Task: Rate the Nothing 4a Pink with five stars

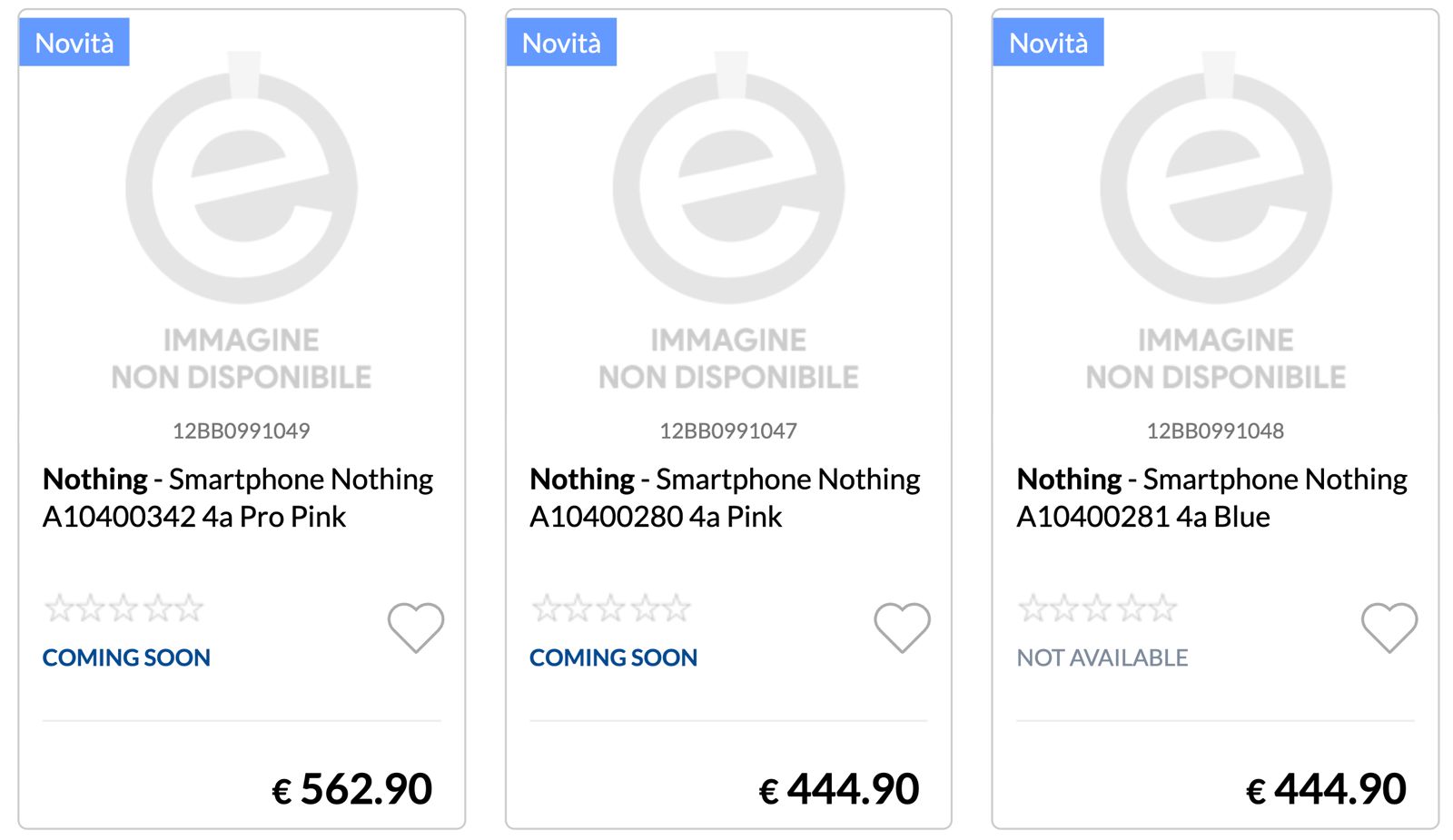Action: tap(673, 607)
